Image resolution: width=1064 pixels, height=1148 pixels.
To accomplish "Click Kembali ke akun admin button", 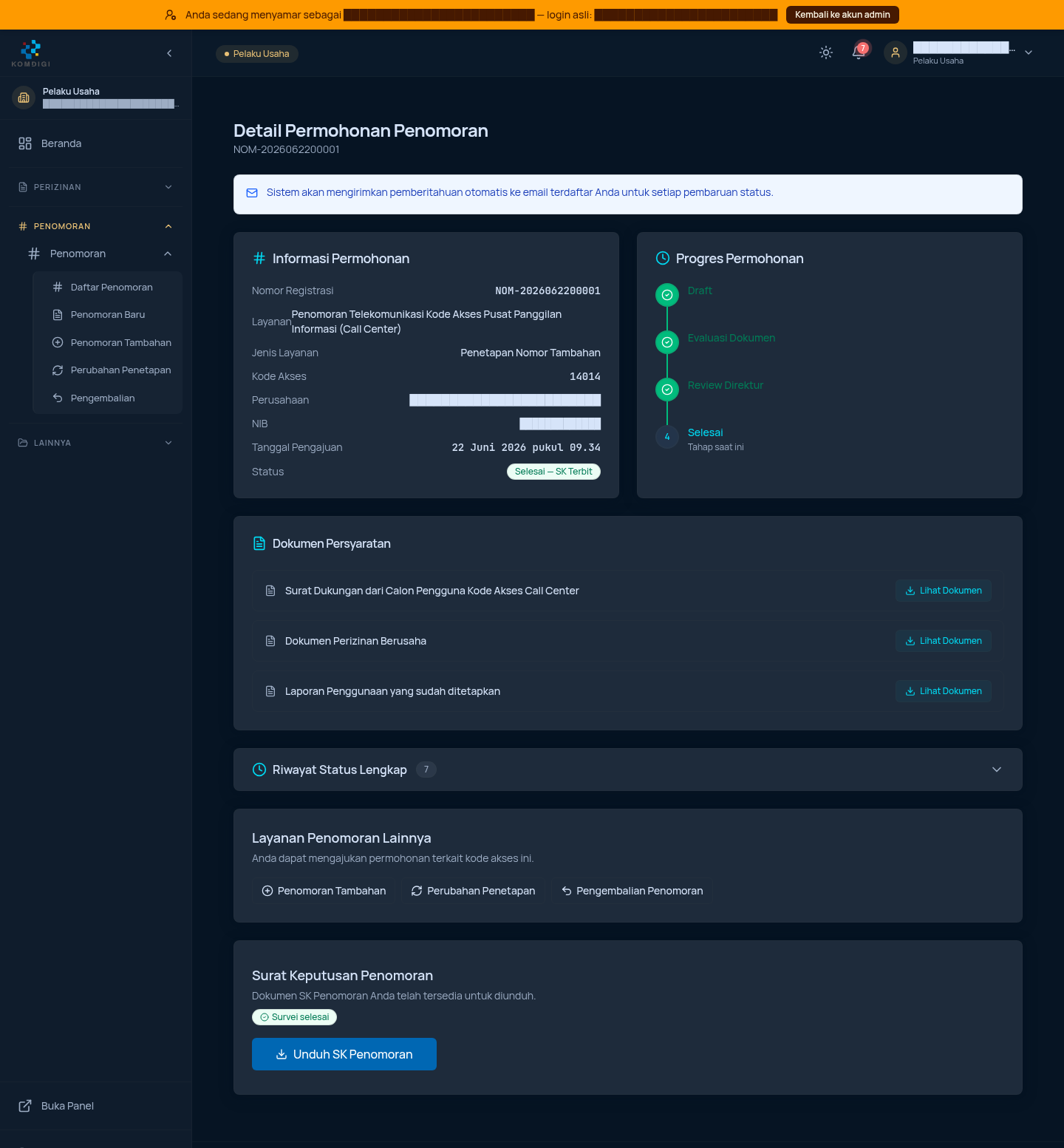I will point(842,15).
